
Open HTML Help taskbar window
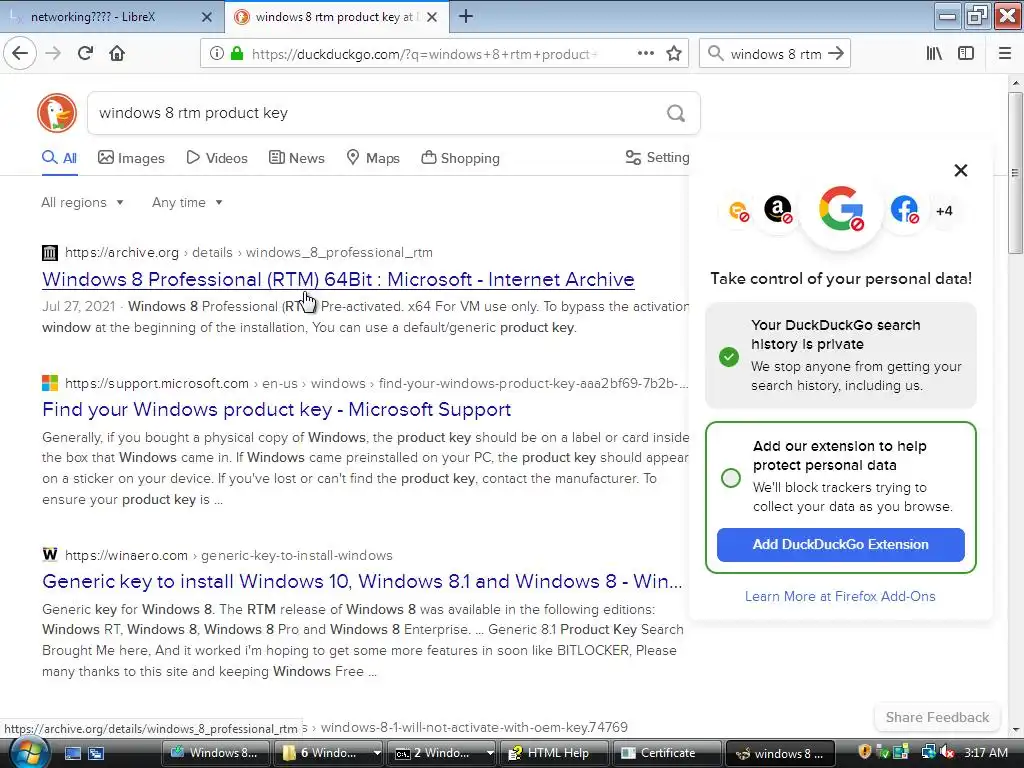554,753
